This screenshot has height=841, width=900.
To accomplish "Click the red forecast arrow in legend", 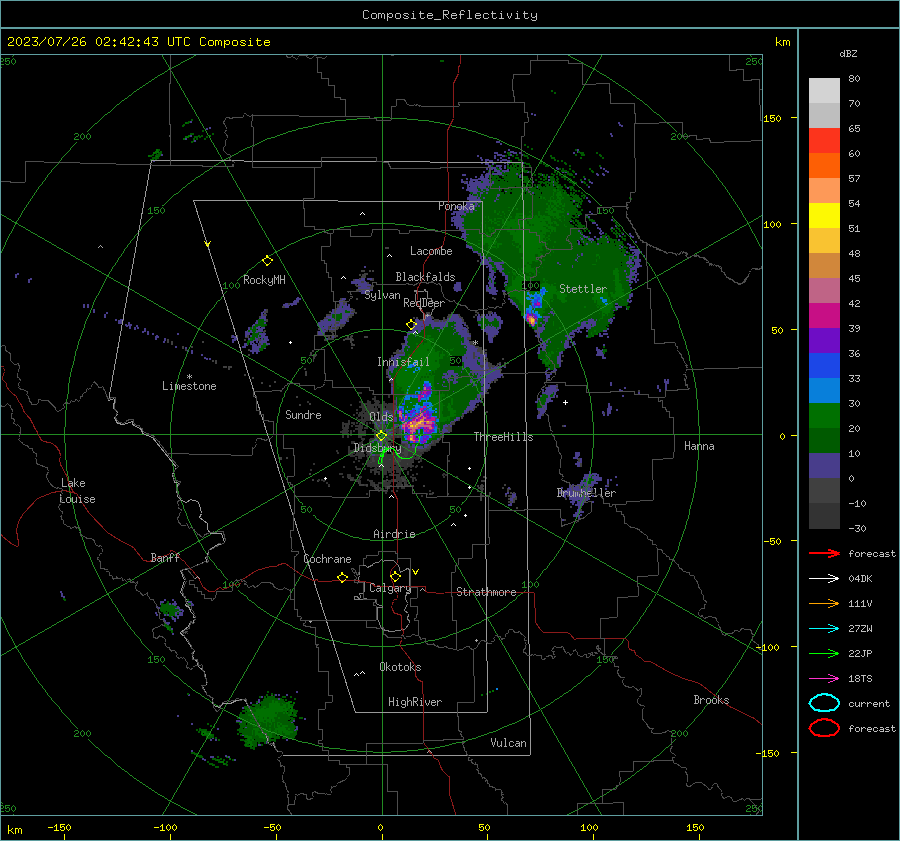I will pos(824,553).
